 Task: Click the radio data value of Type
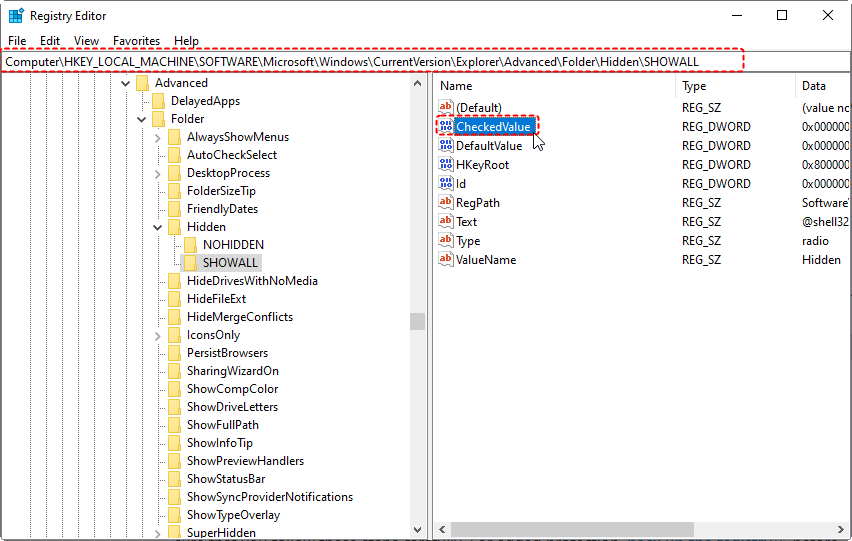(x=815, y=241)
